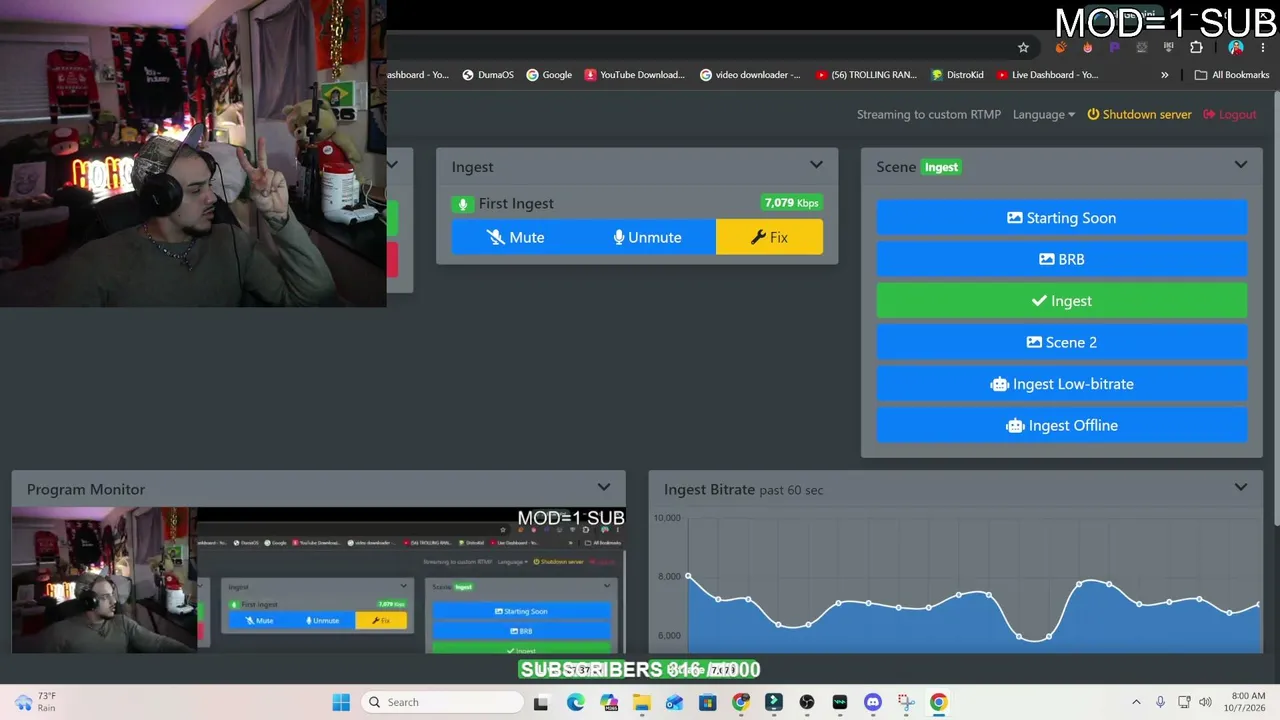Click the Logout link
1280x720 pixels.
[x=1230, y=114]
